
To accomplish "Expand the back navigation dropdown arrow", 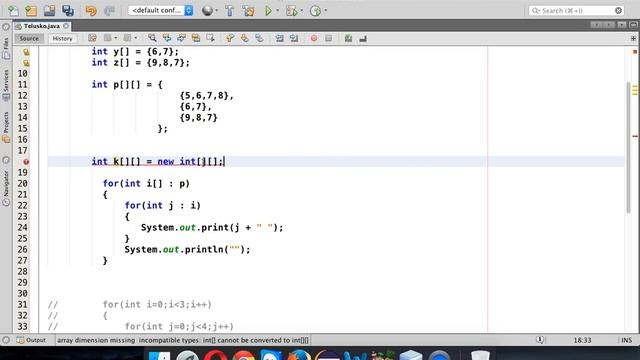I will (116, 38).
